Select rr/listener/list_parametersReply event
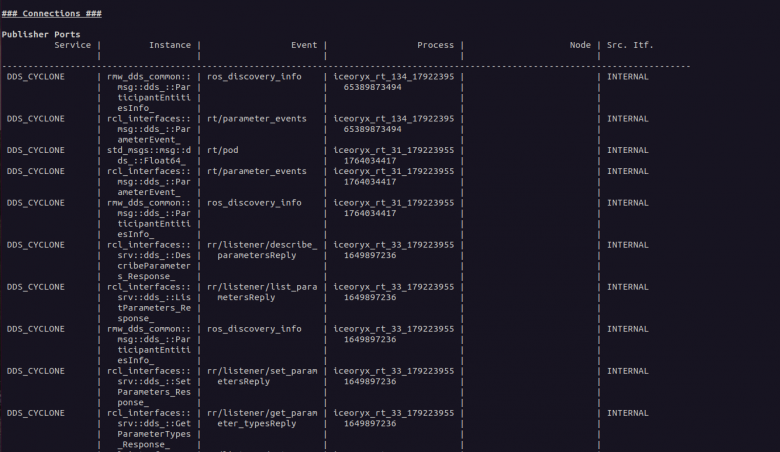The image size is (780, 452). coord(262,292)
